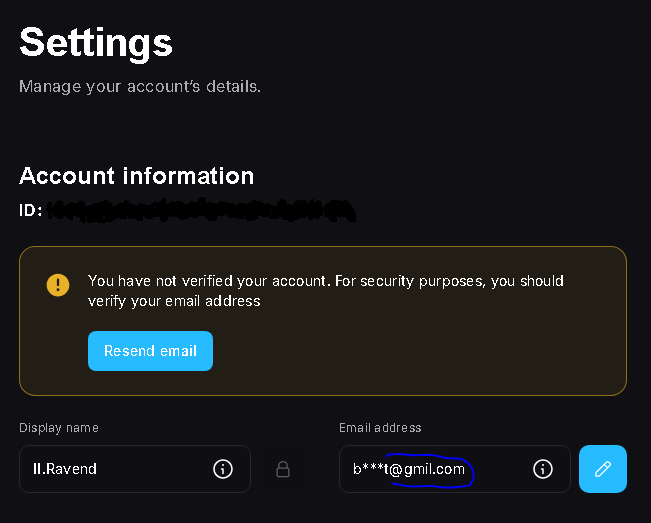The width and height of the screenshot is (651, 523).
Task: Click "Manage your account's details" subtitle
Action: point(140,87)
